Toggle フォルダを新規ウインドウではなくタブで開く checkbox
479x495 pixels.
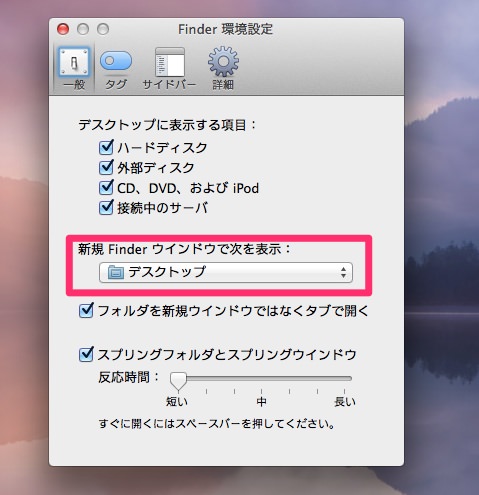tap(86, 310)
